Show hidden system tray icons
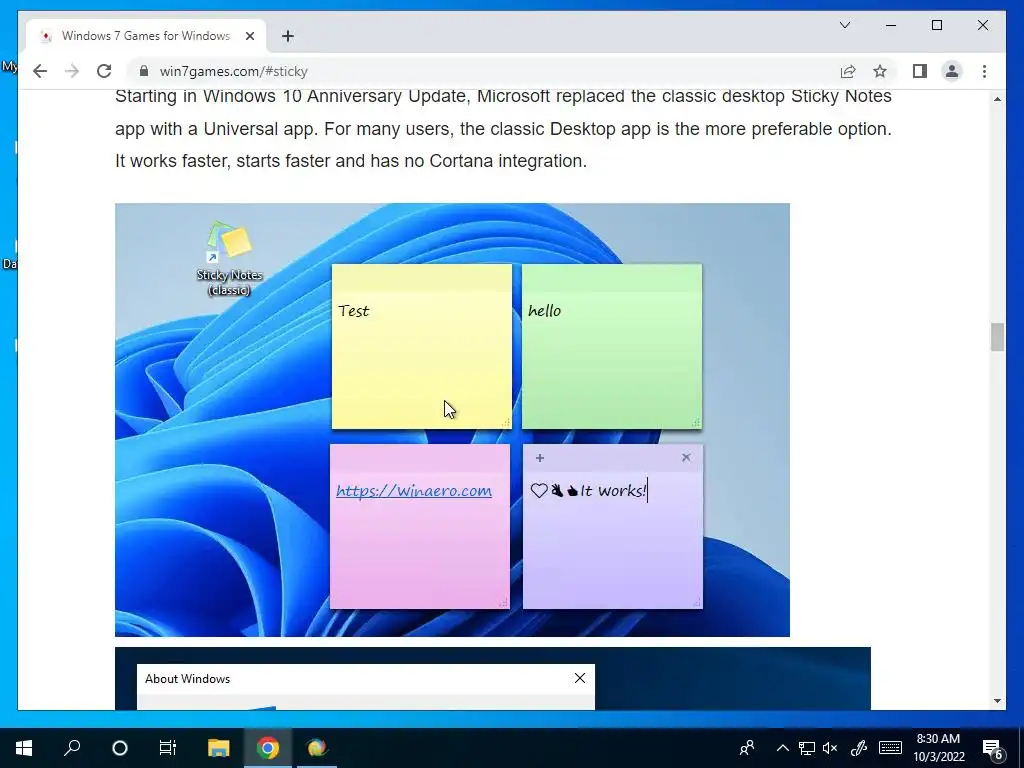 782,748
